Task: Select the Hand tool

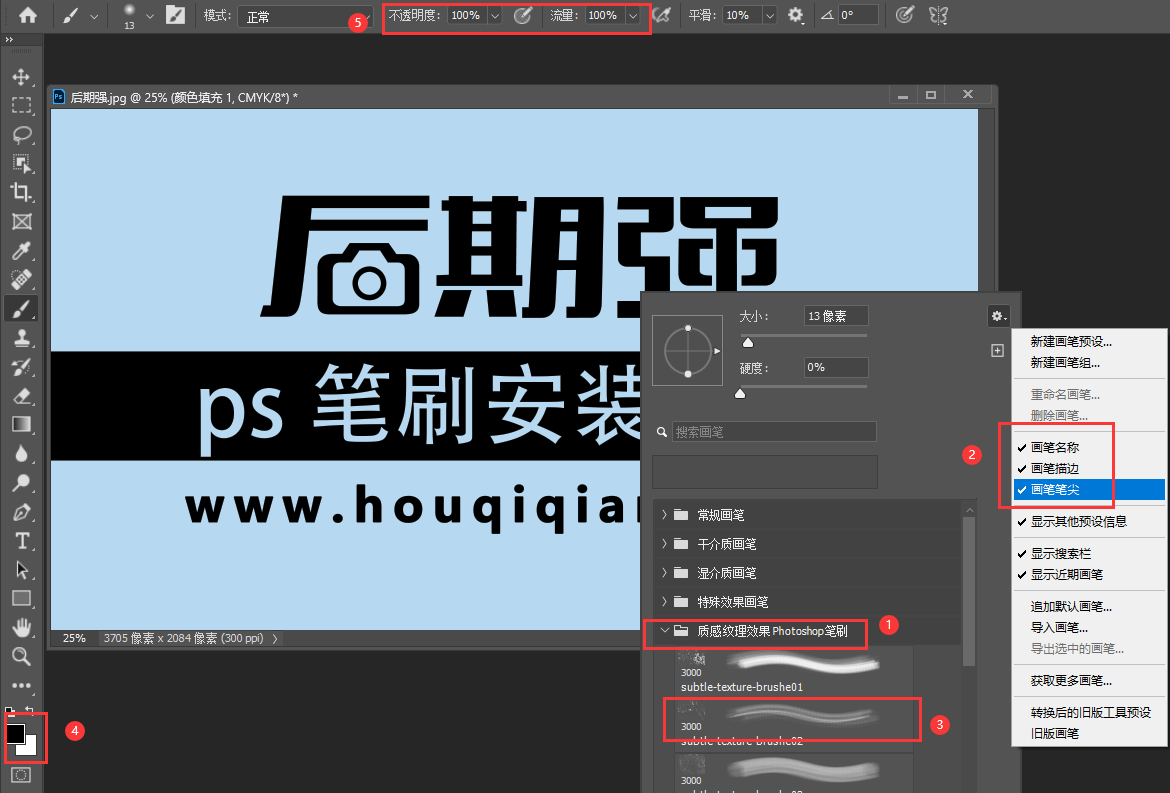Action: tap(22, 627)
